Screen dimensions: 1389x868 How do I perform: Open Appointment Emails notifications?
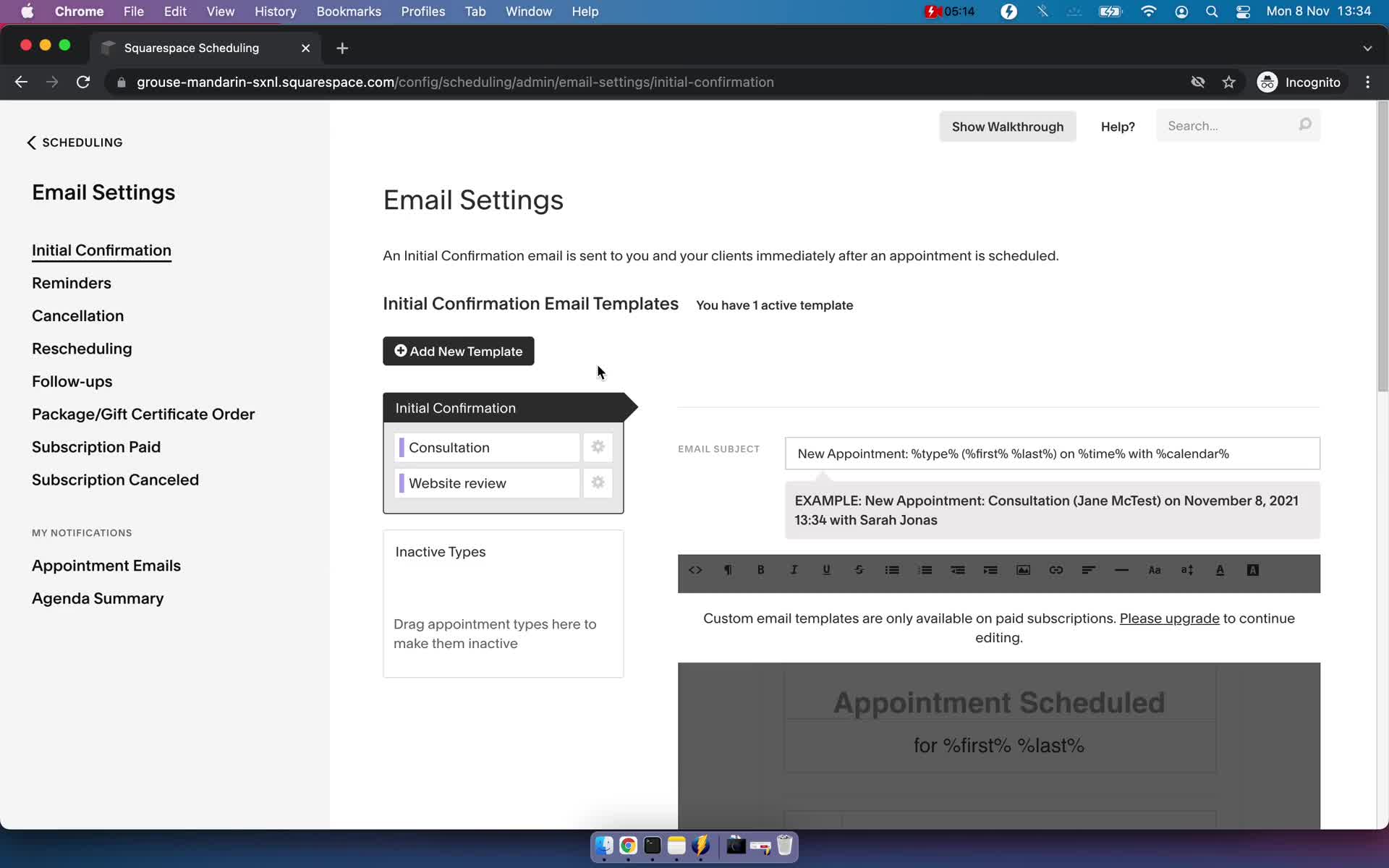[x=106, y=566]
